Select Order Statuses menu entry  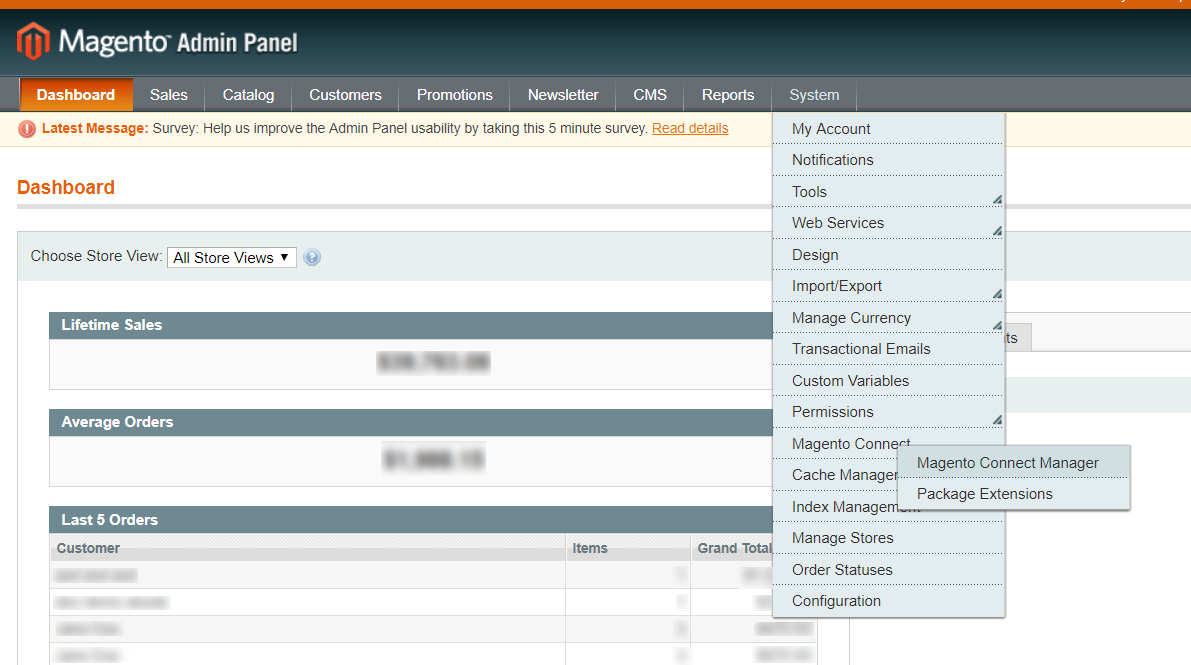coord(888,570)
